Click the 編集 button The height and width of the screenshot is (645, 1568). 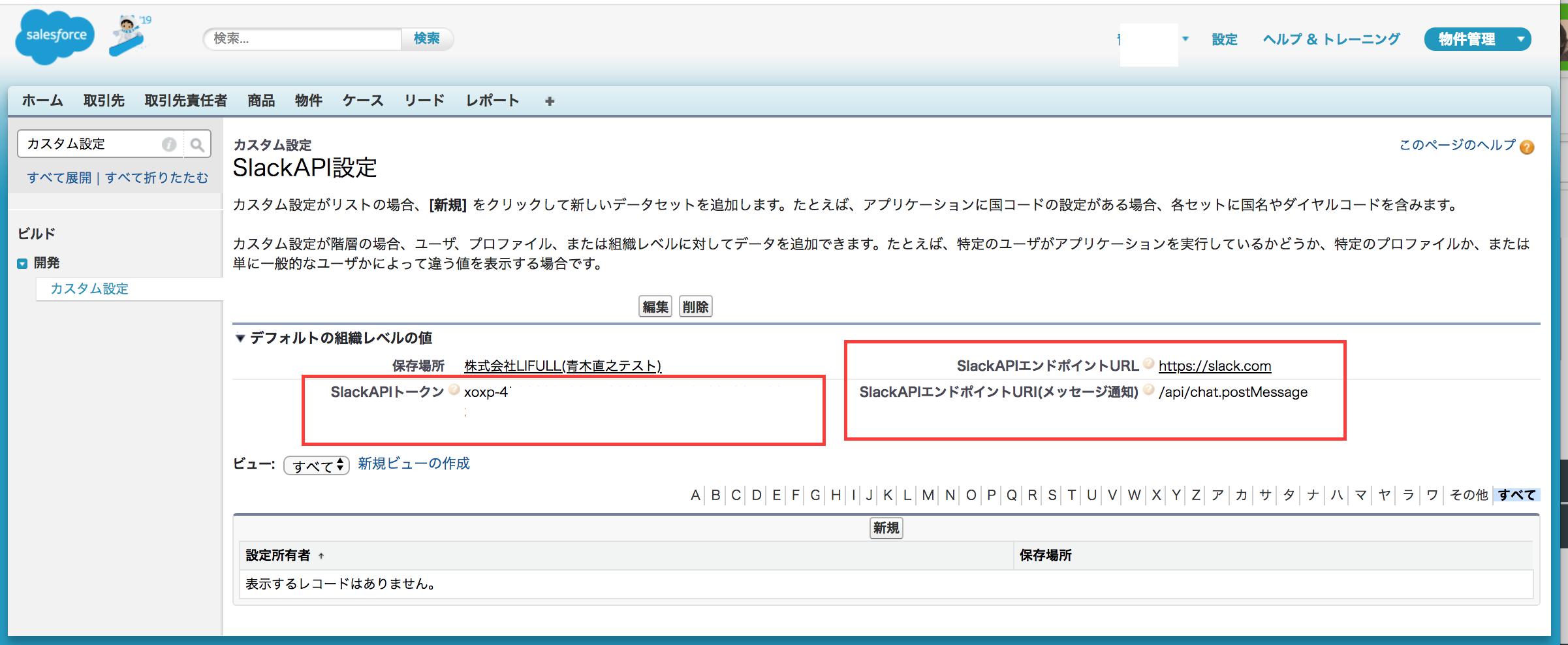tap(655, 307)
